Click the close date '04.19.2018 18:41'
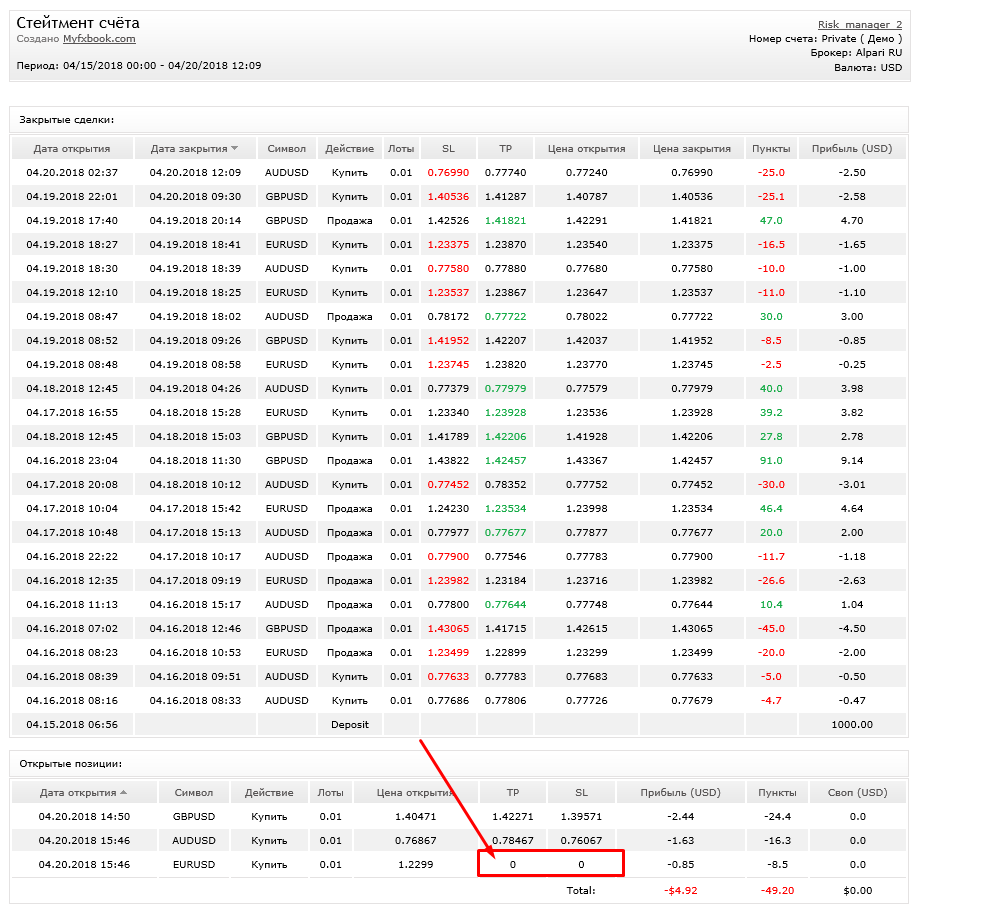Screen dimensions: 995x910 click(x=195, y=244)
